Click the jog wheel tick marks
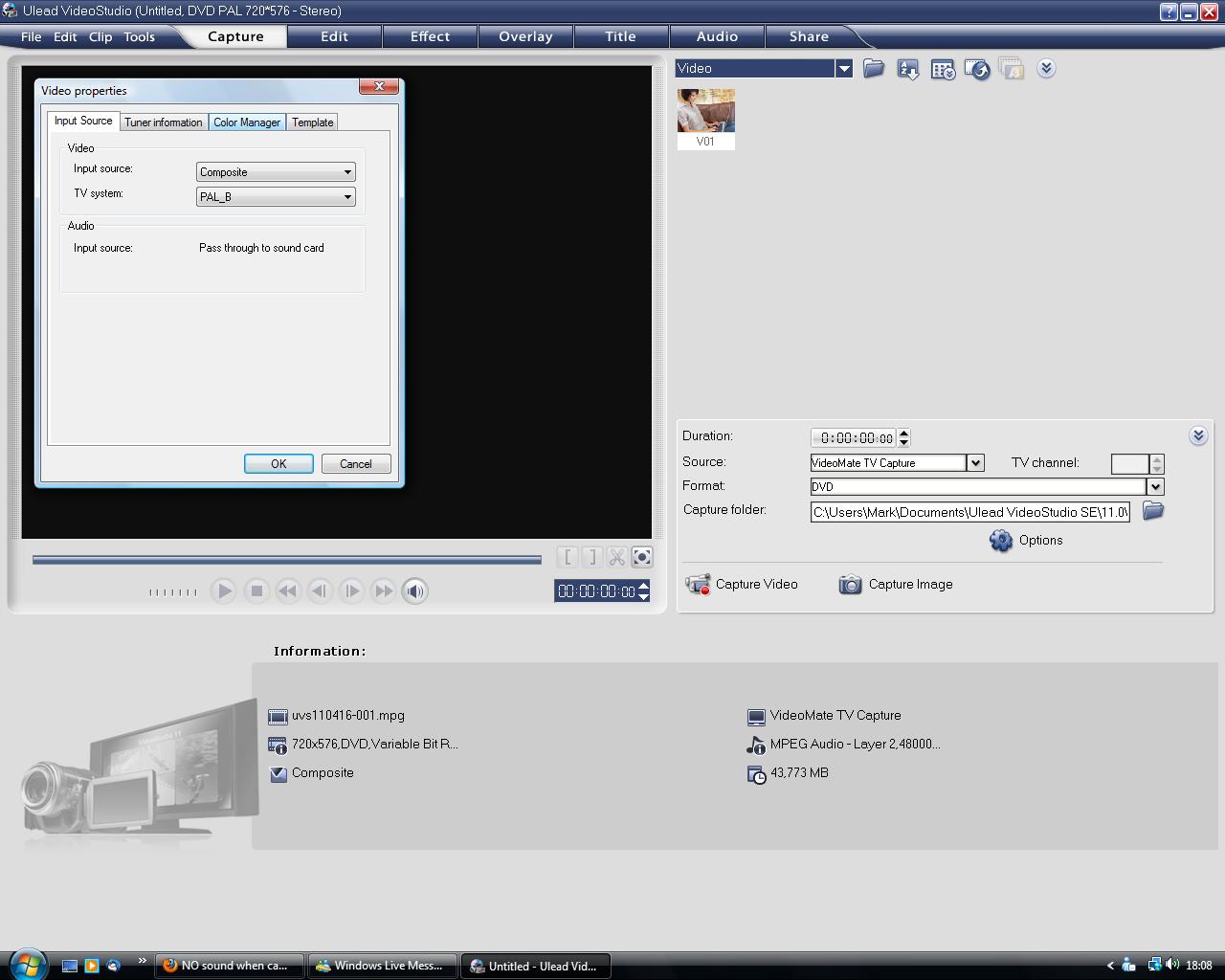 173,592
